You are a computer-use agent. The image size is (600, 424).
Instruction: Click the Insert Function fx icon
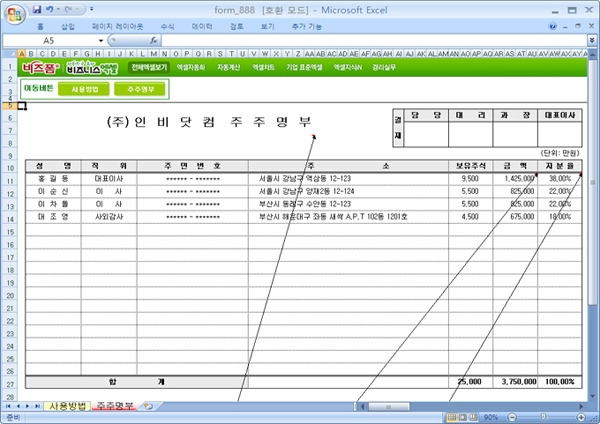click(153, 41)
